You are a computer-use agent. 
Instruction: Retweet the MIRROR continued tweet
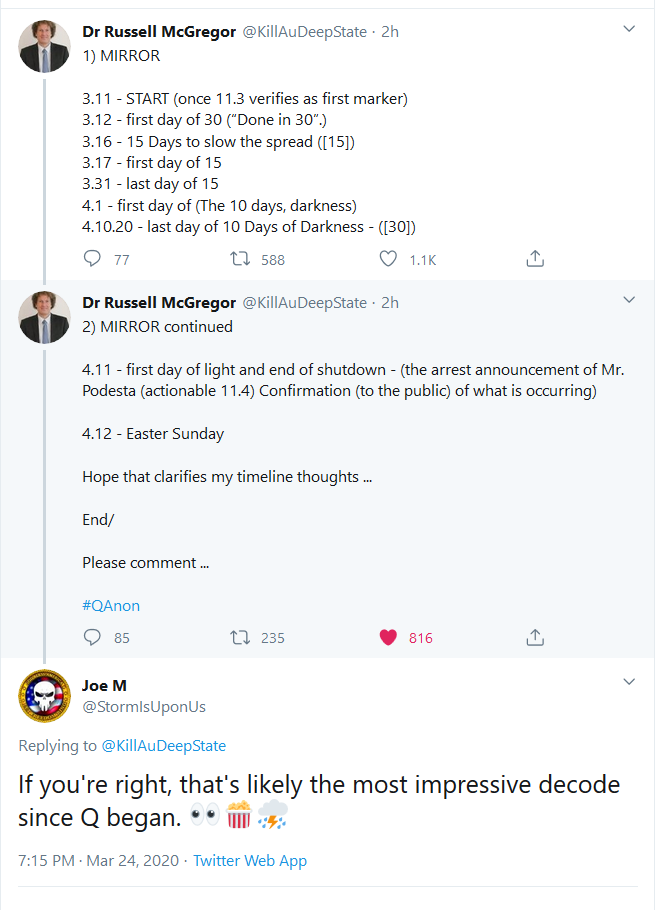[241, 637]
